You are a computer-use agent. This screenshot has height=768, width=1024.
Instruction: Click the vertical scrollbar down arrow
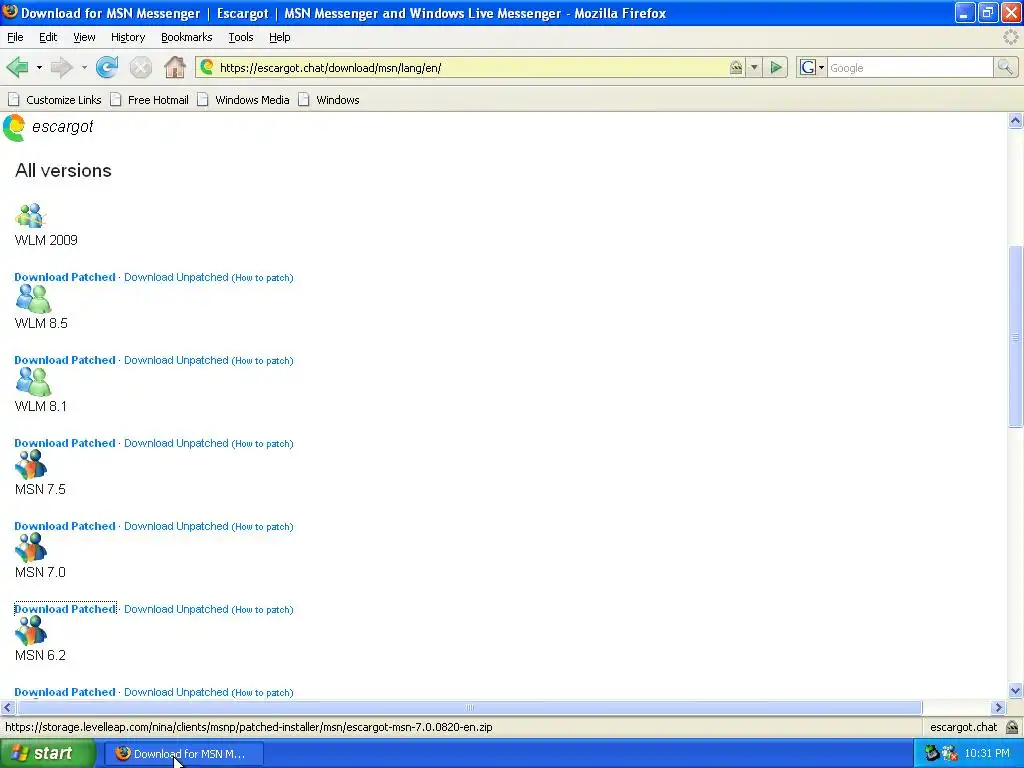pyautogui.click(x=1015, y=690)
